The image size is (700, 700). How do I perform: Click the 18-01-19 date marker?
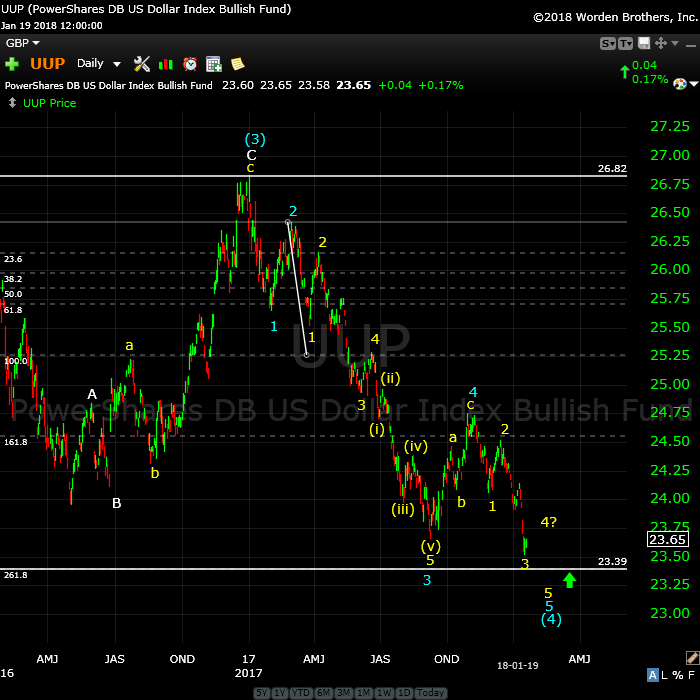(517, 666)
